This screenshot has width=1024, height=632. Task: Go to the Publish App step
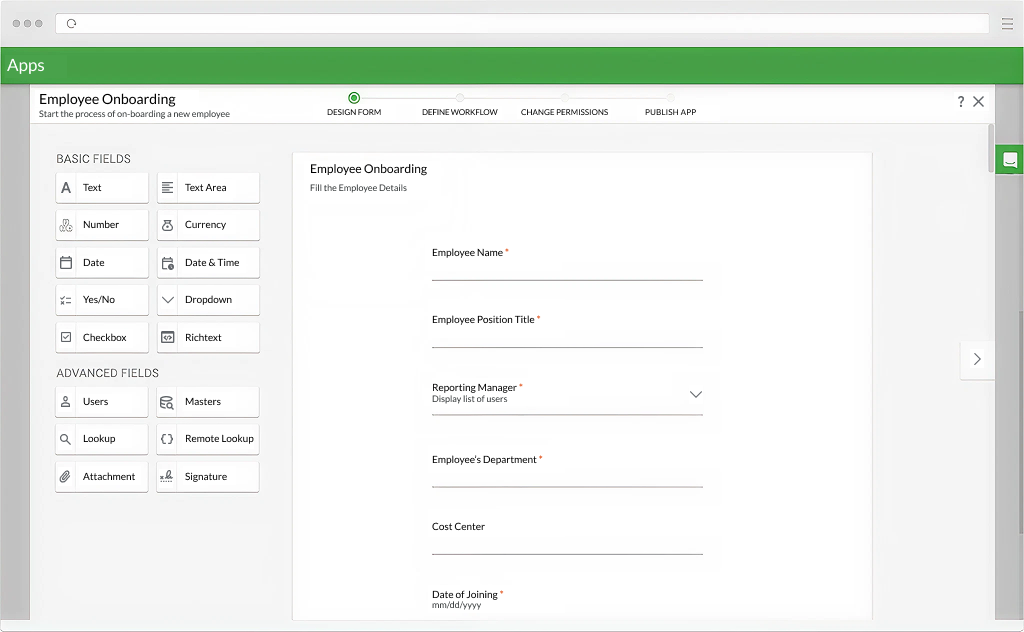[671, 112]
